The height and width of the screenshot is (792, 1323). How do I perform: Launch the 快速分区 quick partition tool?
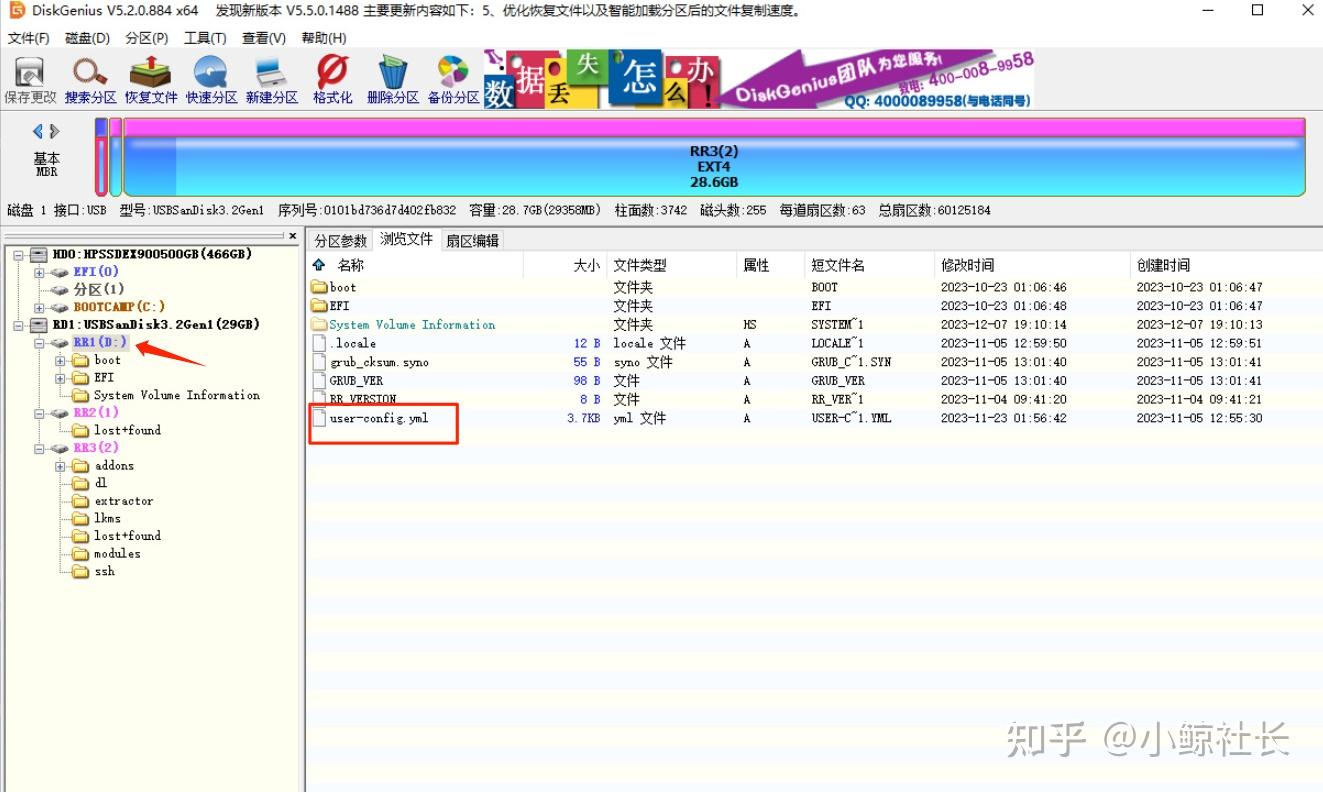point(211,78)
